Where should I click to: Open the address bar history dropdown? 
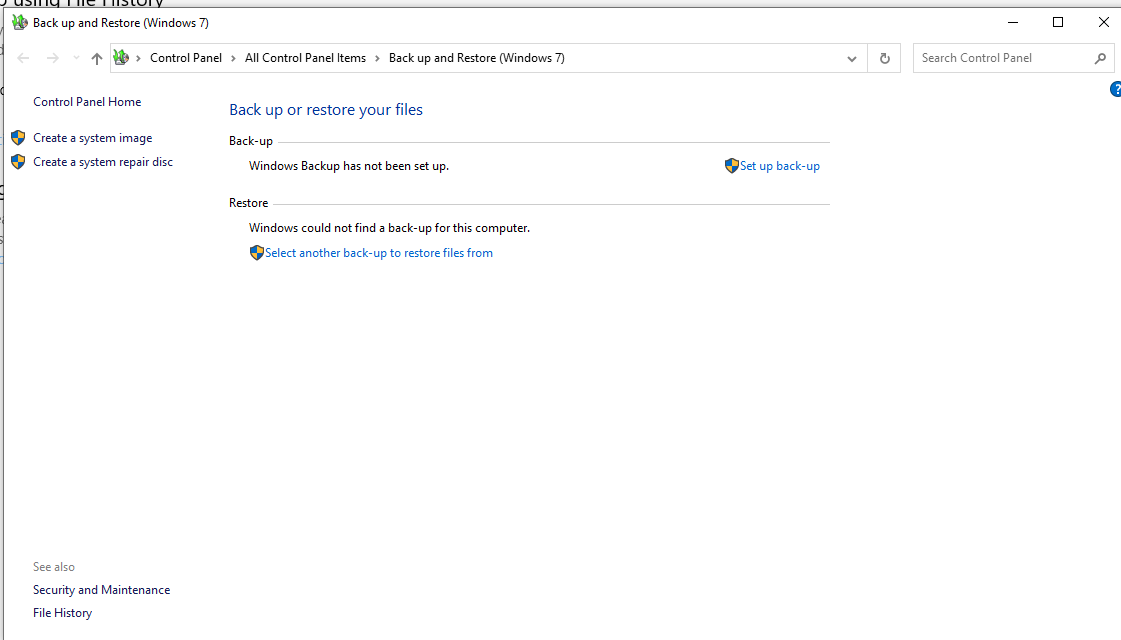tap(851, 59)
